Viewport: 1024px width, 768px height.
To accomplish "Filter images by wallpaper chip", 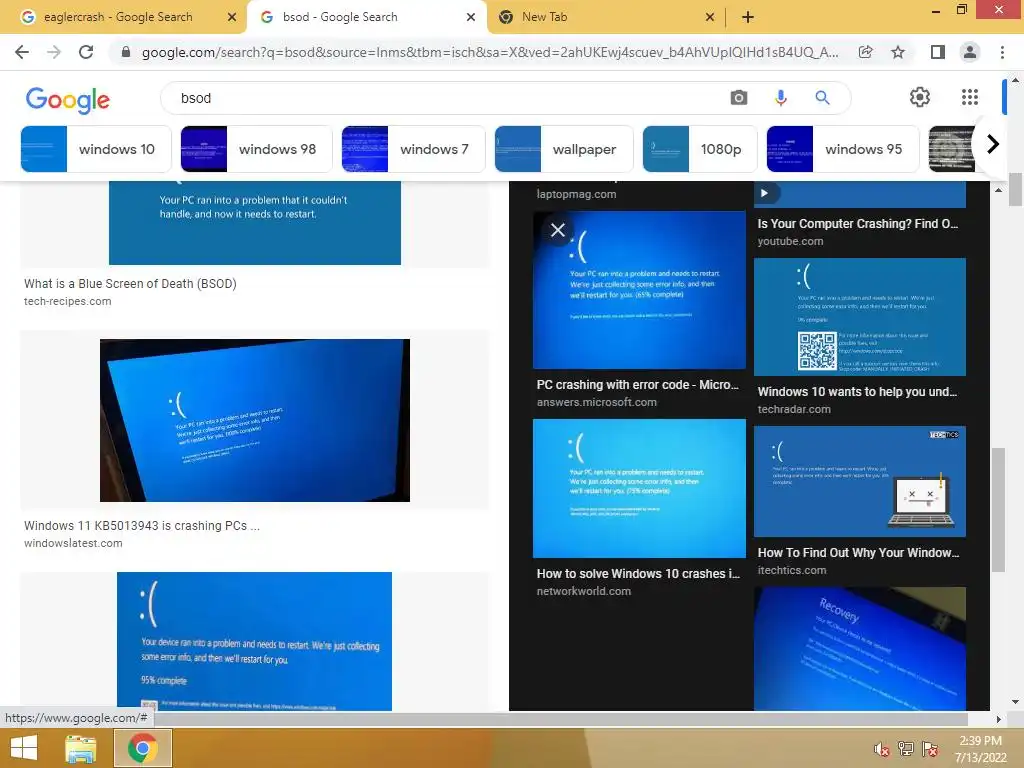I will coord(564,149).
